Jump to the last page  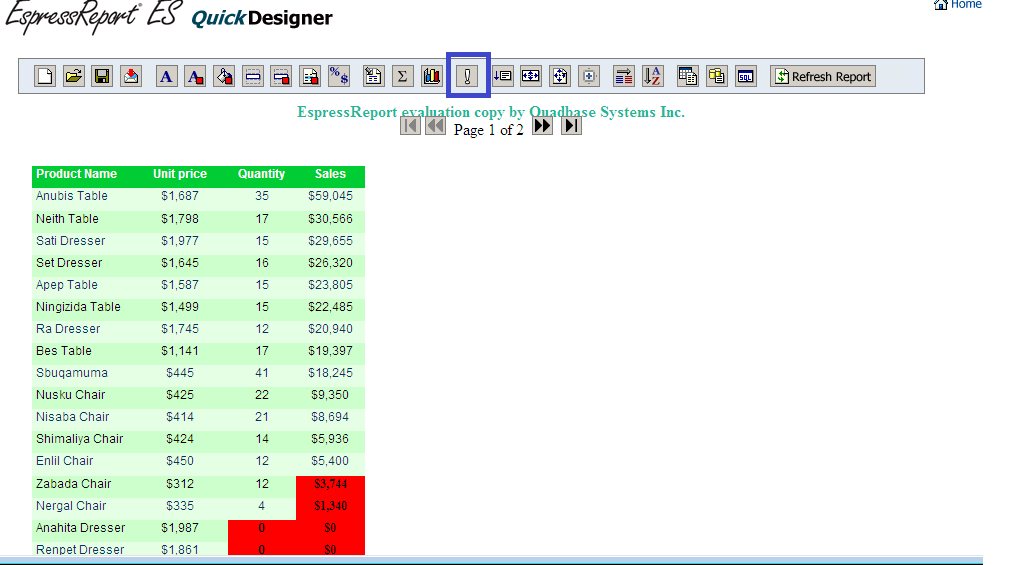click(x=571, y=126)
